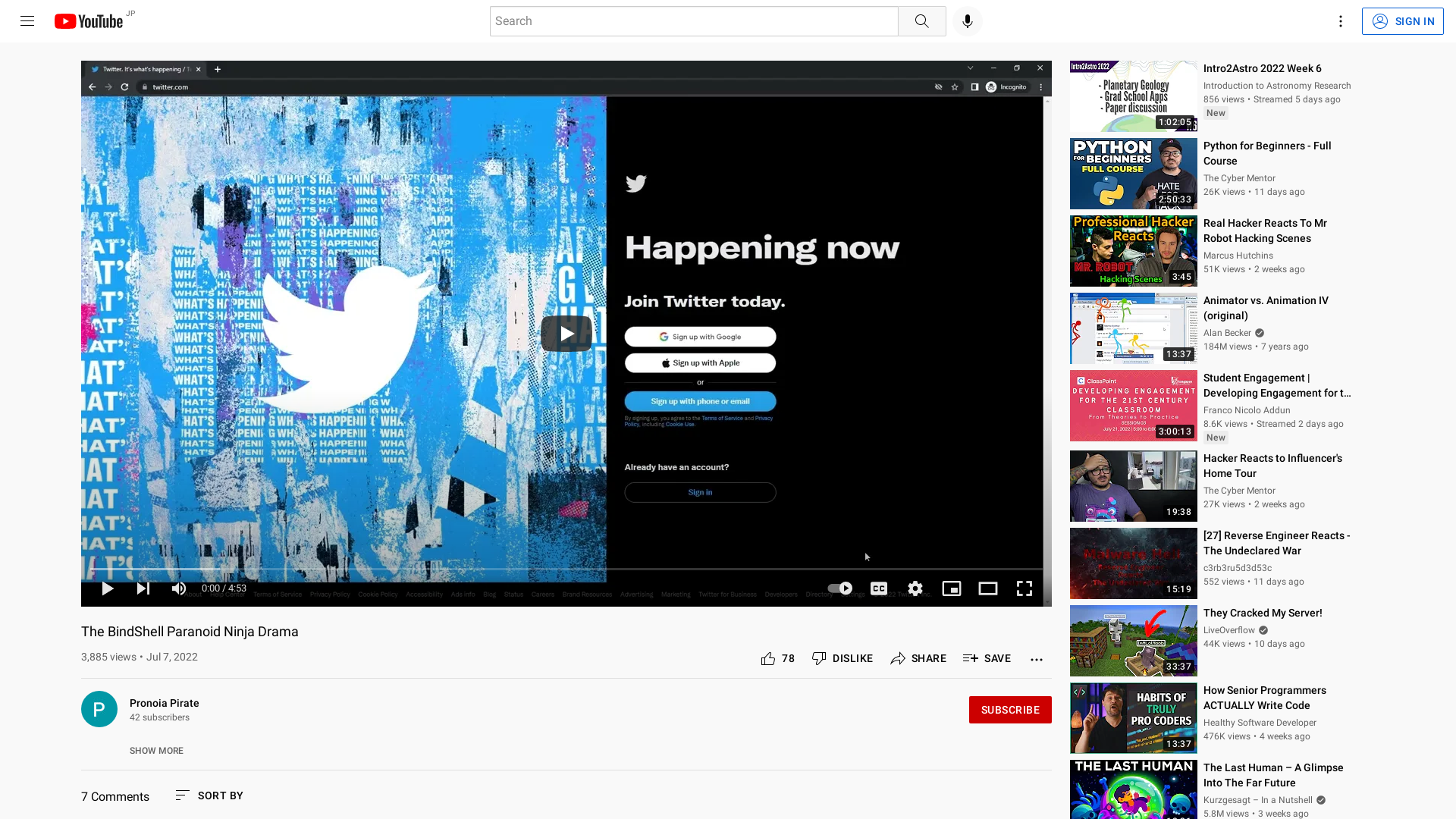Viewport: 1456px width, 819px height.
Task: Click the 42 subscribers text
Action: 159,717
